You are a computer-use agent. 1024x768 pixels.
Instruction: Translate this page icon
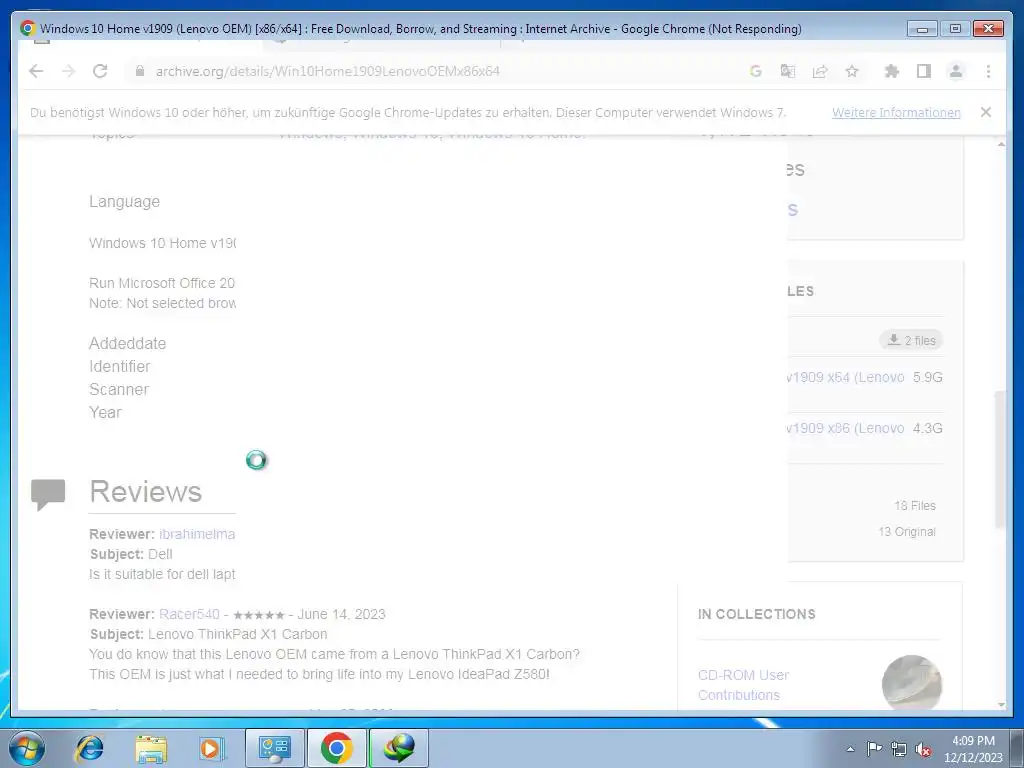click(788, 71)
